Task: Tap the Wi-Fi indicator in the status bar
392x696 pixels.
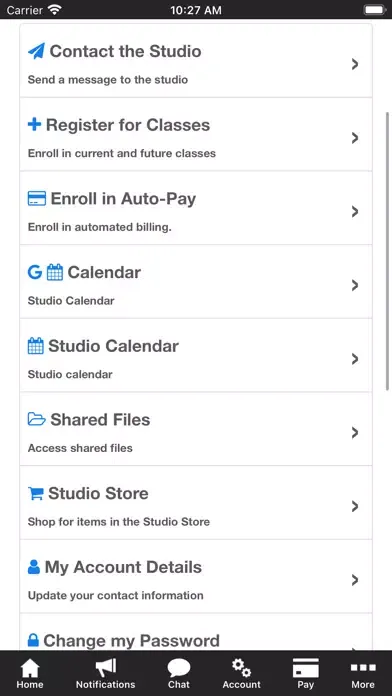Action: click(55, 9)
